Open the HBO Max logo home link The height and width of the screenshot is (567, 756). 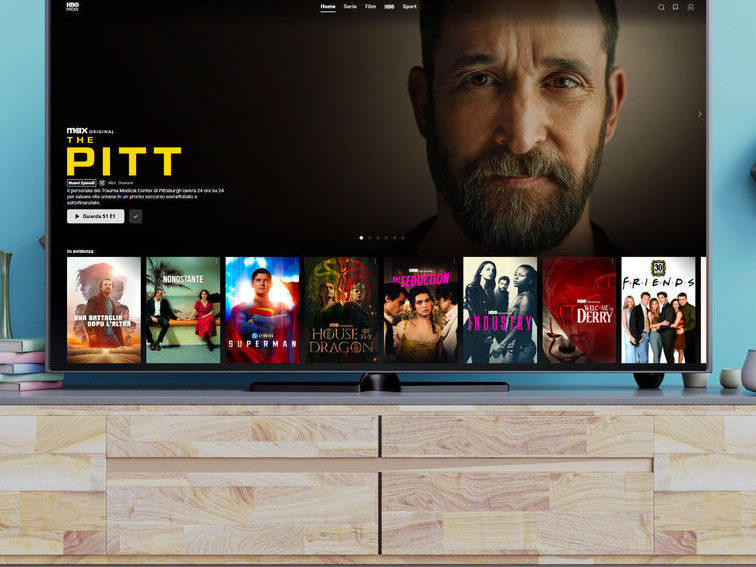pyautogui.click(x=72, y=6)
